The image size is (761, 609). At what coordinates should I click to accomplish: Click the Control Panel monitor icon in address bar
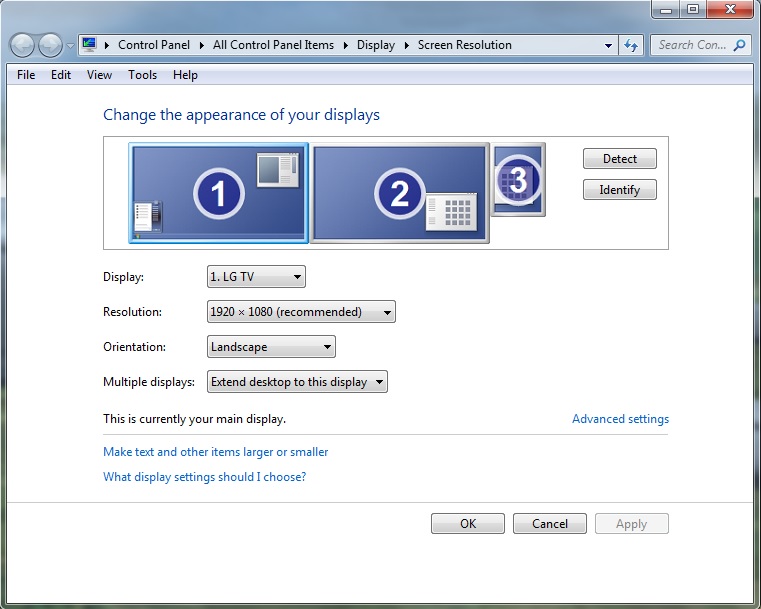pos(89,45)
